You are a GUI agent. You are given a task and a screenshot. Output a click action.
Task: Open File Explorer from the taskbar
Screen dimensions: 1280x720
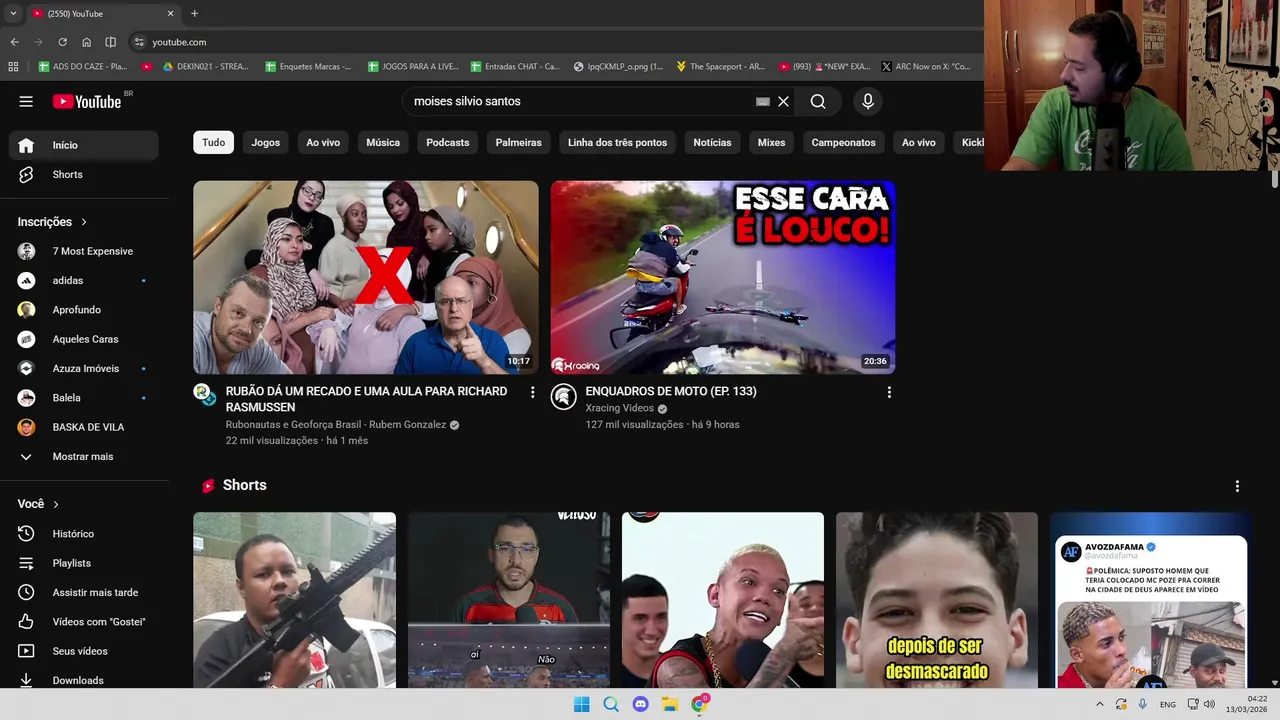point(670,704)
